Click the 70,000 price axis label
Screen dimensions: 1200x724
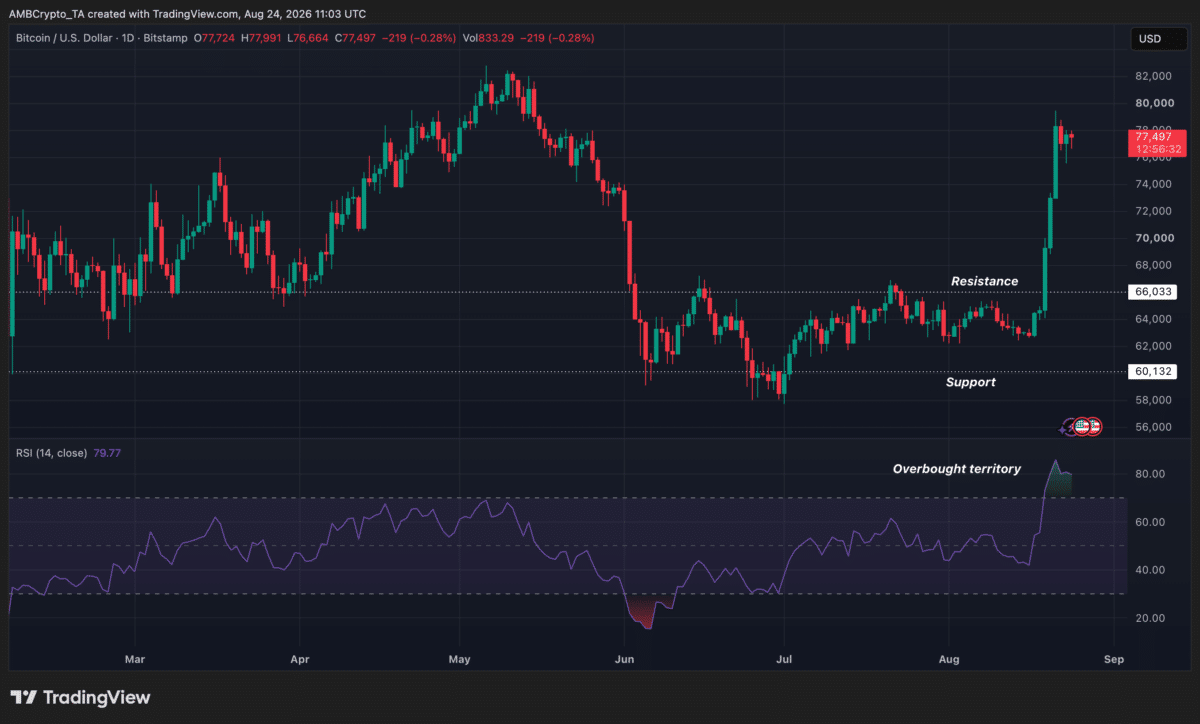[x=1154, y=238]
